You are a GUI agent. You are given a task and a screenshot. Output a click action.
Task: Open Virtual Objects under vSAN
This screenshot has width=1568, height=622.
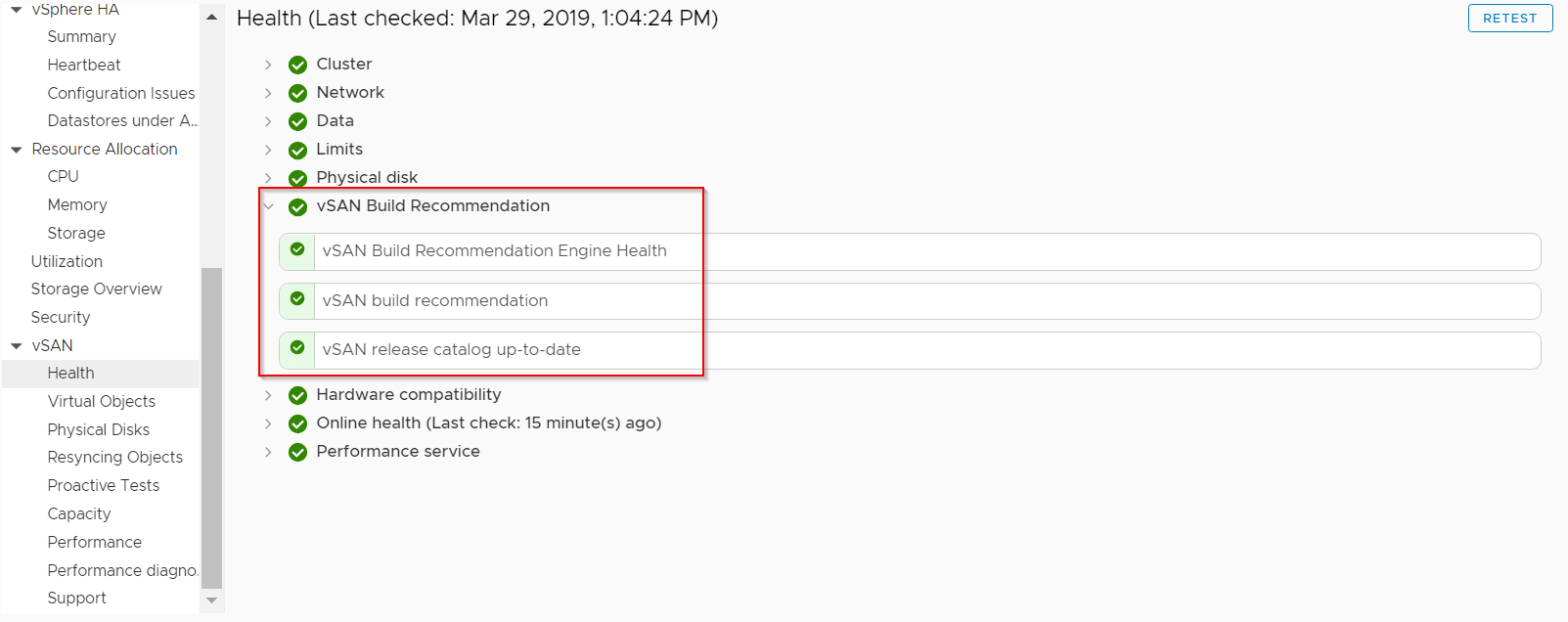tap(102, 401)
